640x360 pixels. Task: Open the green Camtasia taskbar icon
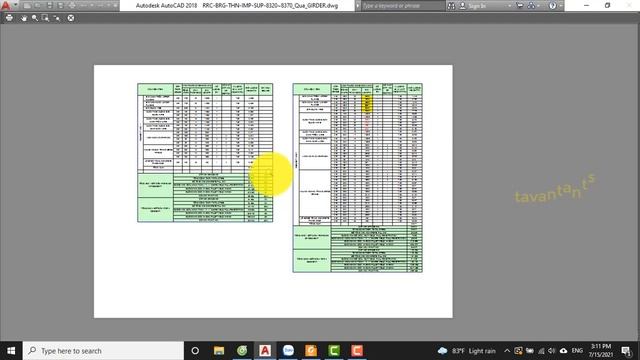pyautogui.click(x=334, y=351)
